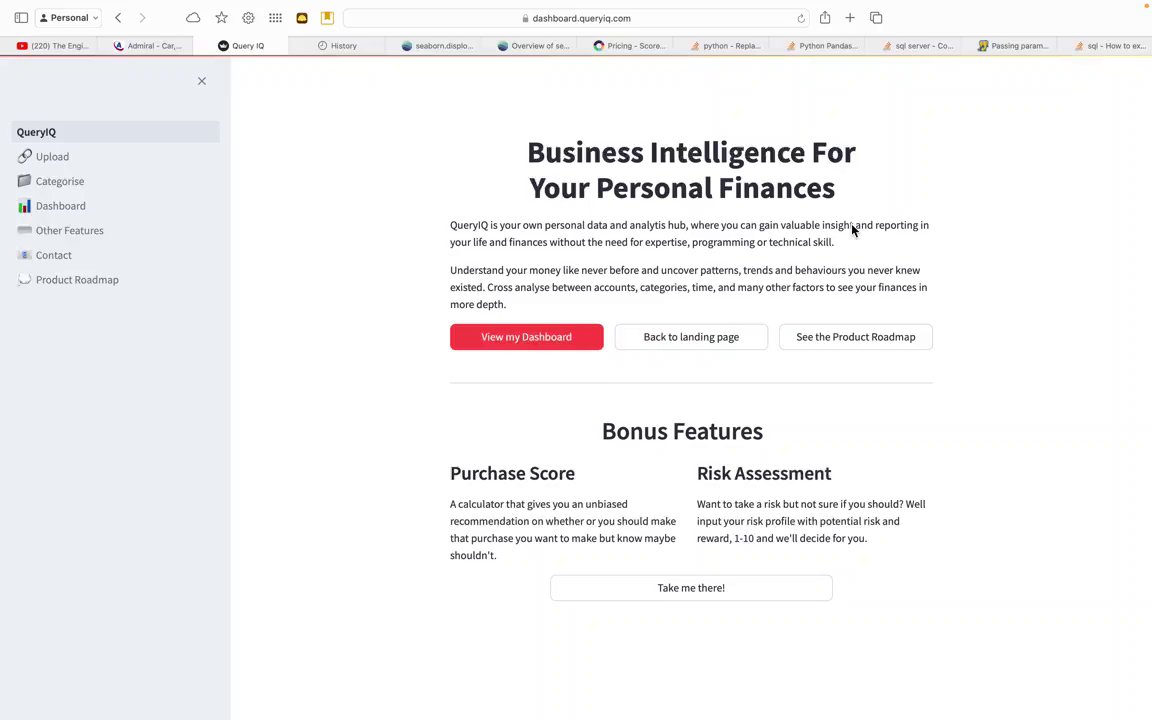Click the speech bubble icon beside Product Roadmap
1152x720 pixels.
[24, 279]
